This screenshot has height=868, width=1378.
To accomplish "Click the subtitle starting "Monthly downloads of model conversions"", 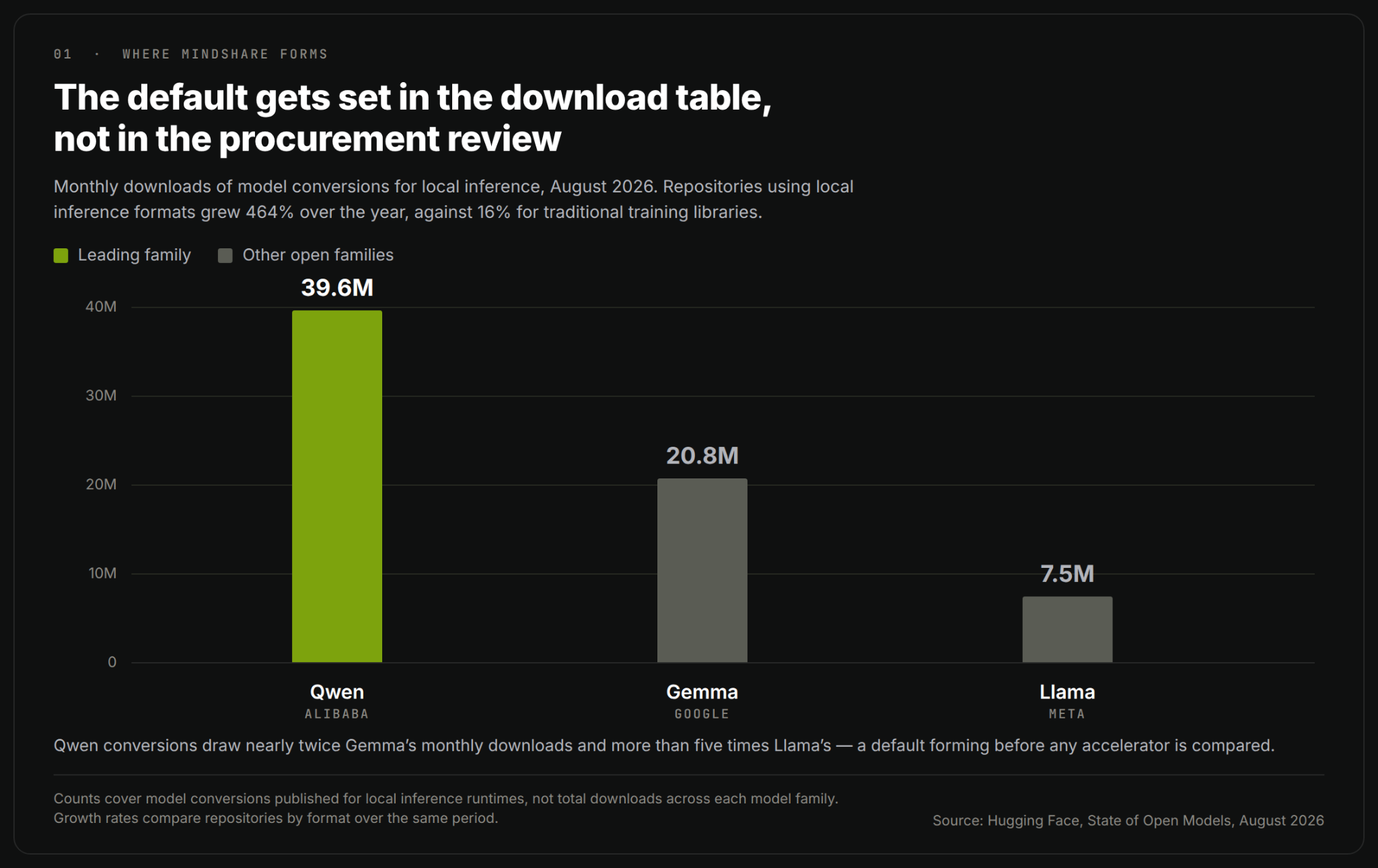I will (454, 199).
